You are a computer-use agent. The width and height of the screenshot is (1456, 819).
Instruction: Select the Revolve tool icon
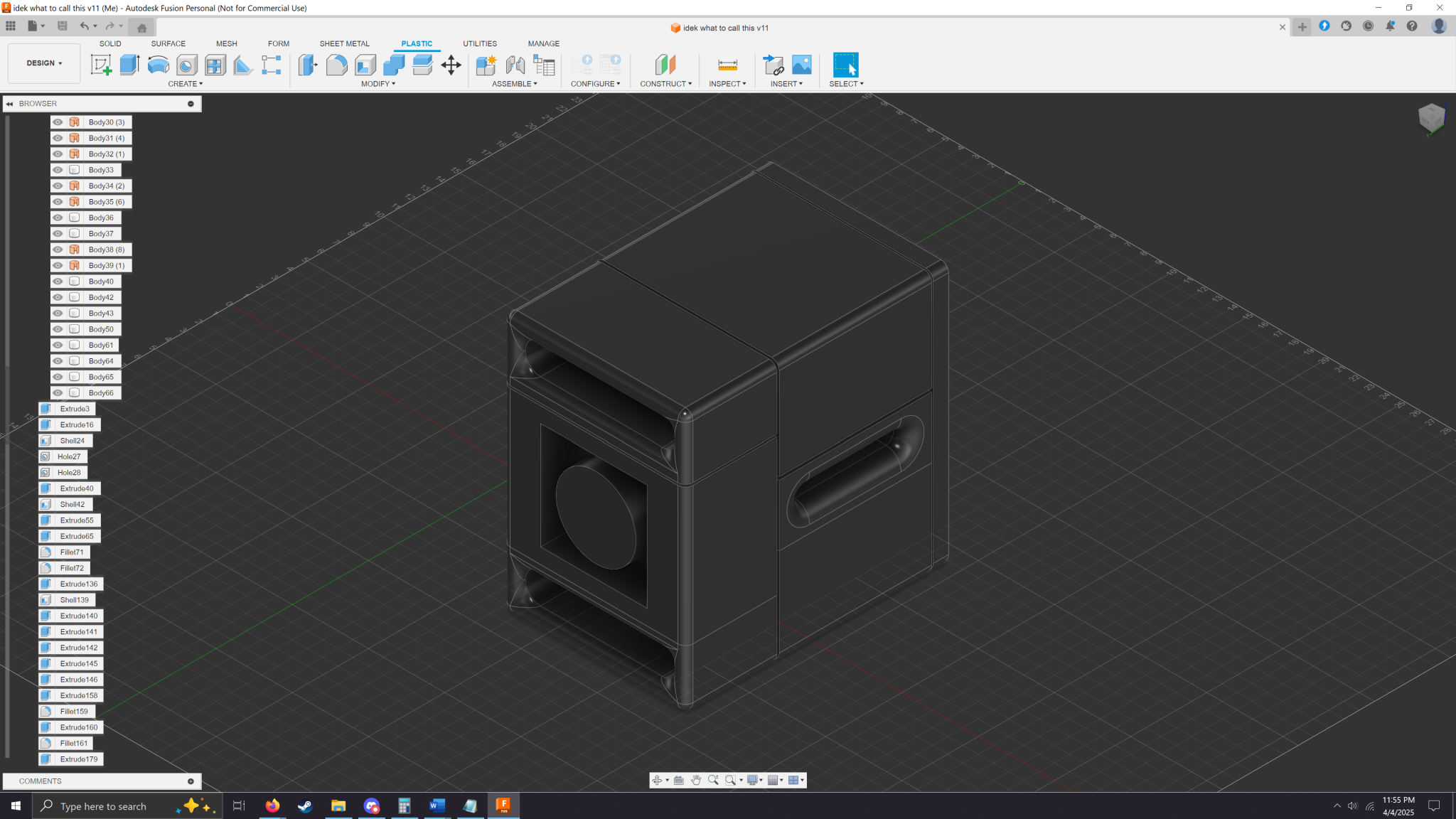(158, 65)
